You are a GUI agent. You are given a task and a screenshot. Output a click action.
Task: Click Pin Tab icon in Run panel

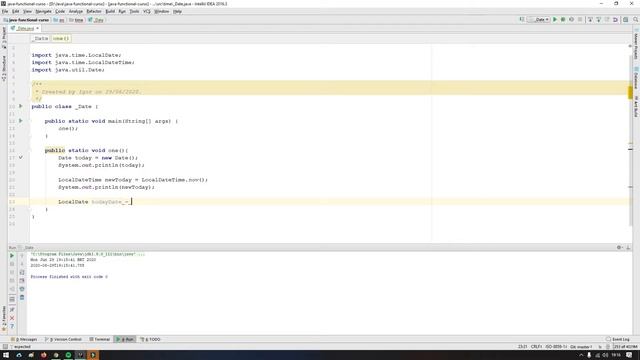[12, 309]
